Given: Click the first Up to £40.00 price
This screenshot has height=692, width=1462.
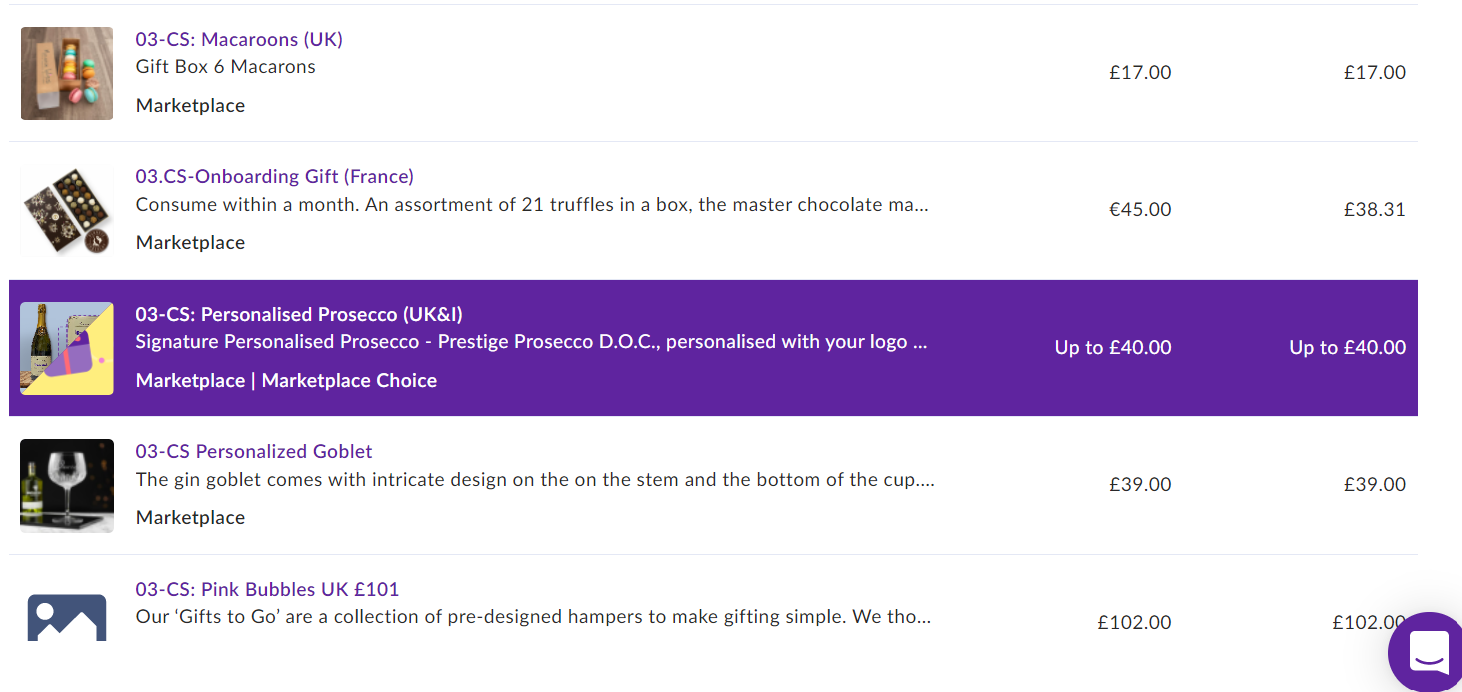Looking at the screenshot, I should 1113,348.
